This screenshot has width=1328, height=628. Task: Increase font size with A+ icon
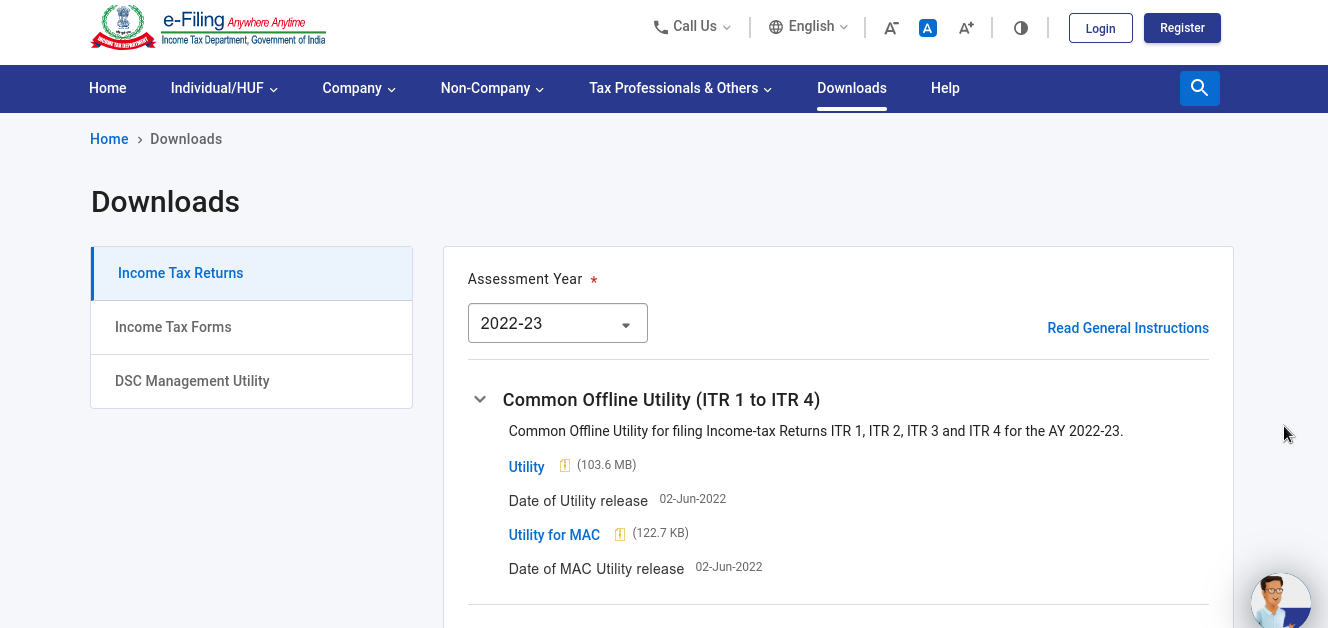[966, 28]
